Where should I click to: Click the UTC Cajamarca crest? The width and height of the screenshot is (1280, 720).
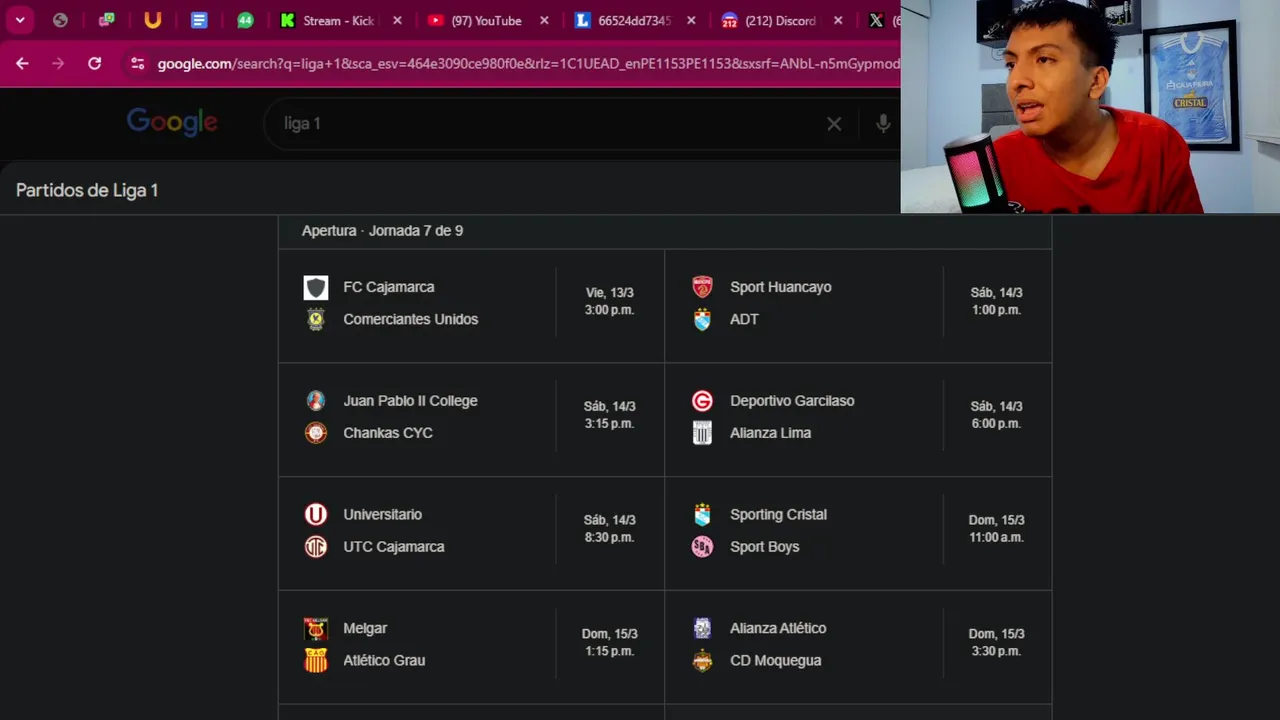(316, 547)
